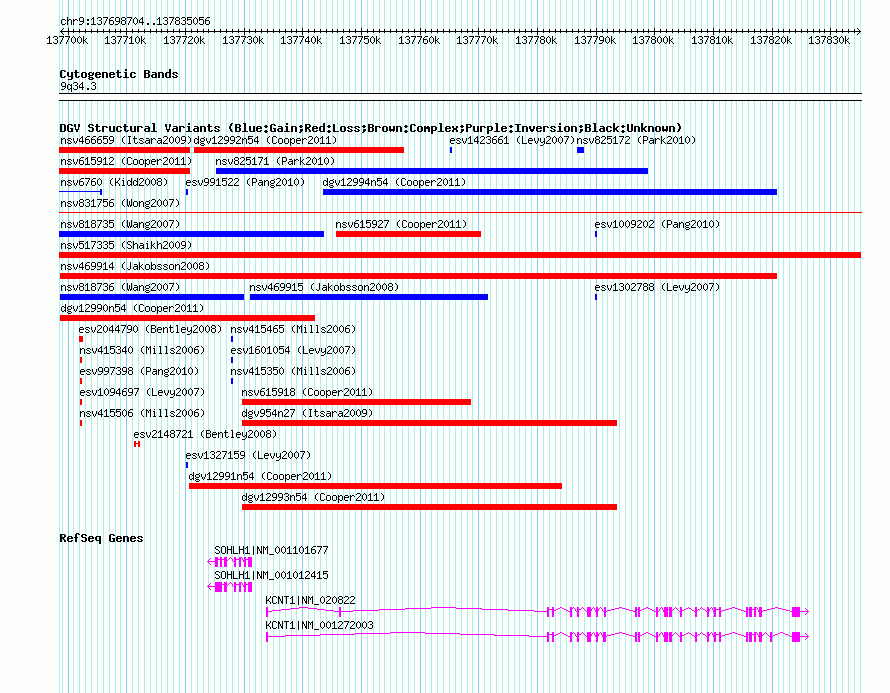Open esv1601054 (Levy2007) label

pyautogui.click(x=293, y=350)
